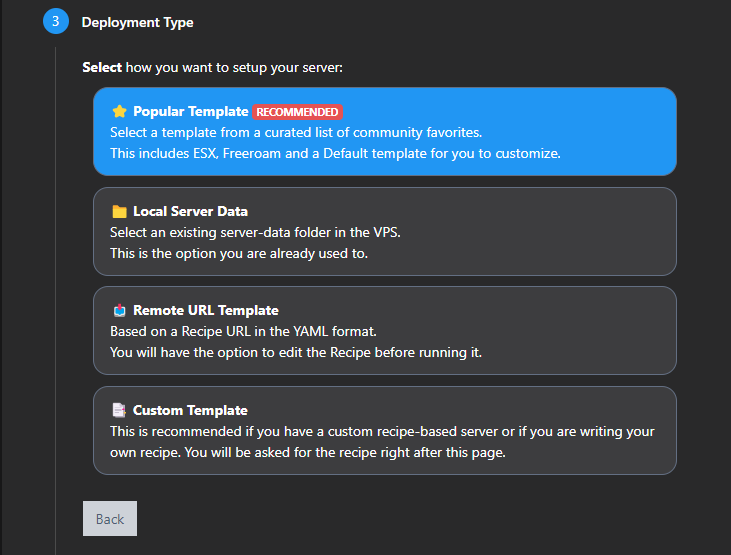This screenshot has height=555, width=731.
Task: Click 'This is the option you are already used to'
Action: tap(238, 253)
